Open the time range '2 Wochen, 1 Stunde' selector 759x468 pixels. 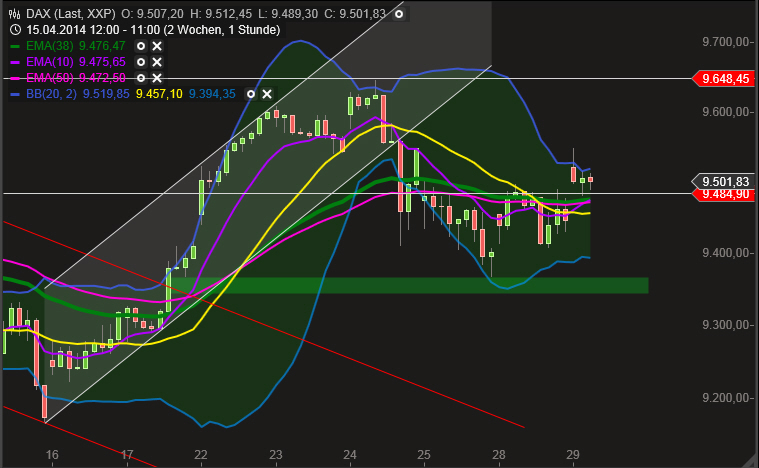222,30
